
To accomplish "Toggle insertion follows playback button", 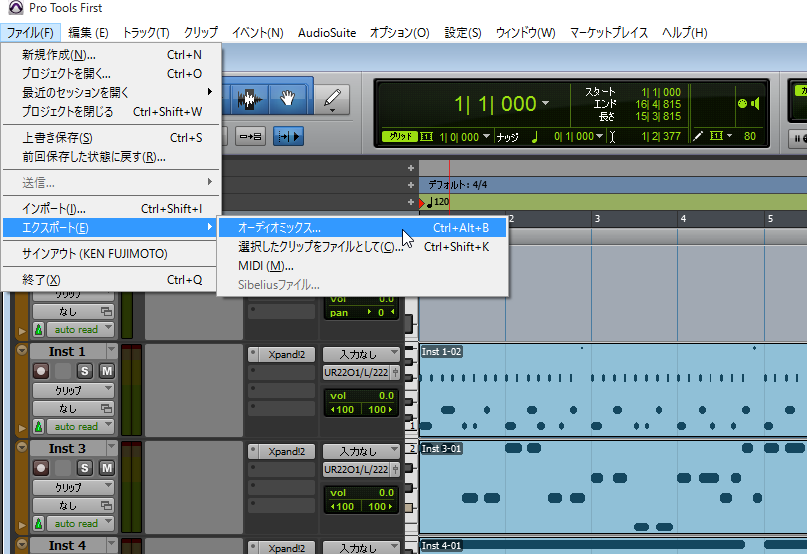I will point(288,136).
